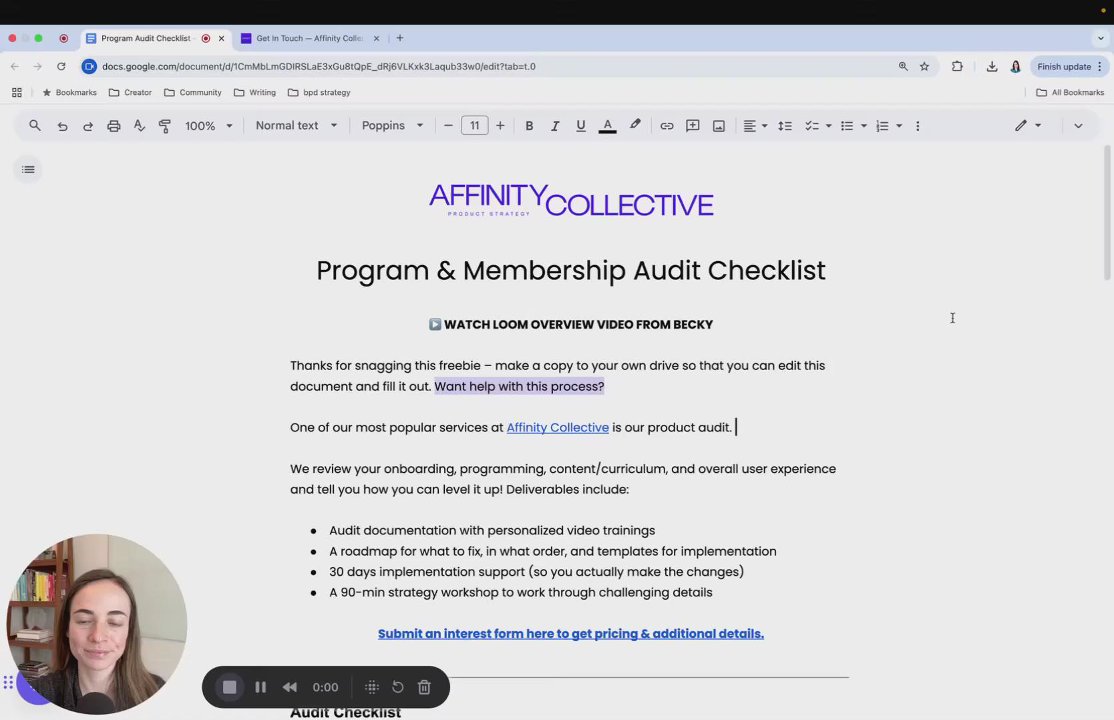The image size is (1114, 720).
Task: Activate the paint format tool
Action: [165, 126]
